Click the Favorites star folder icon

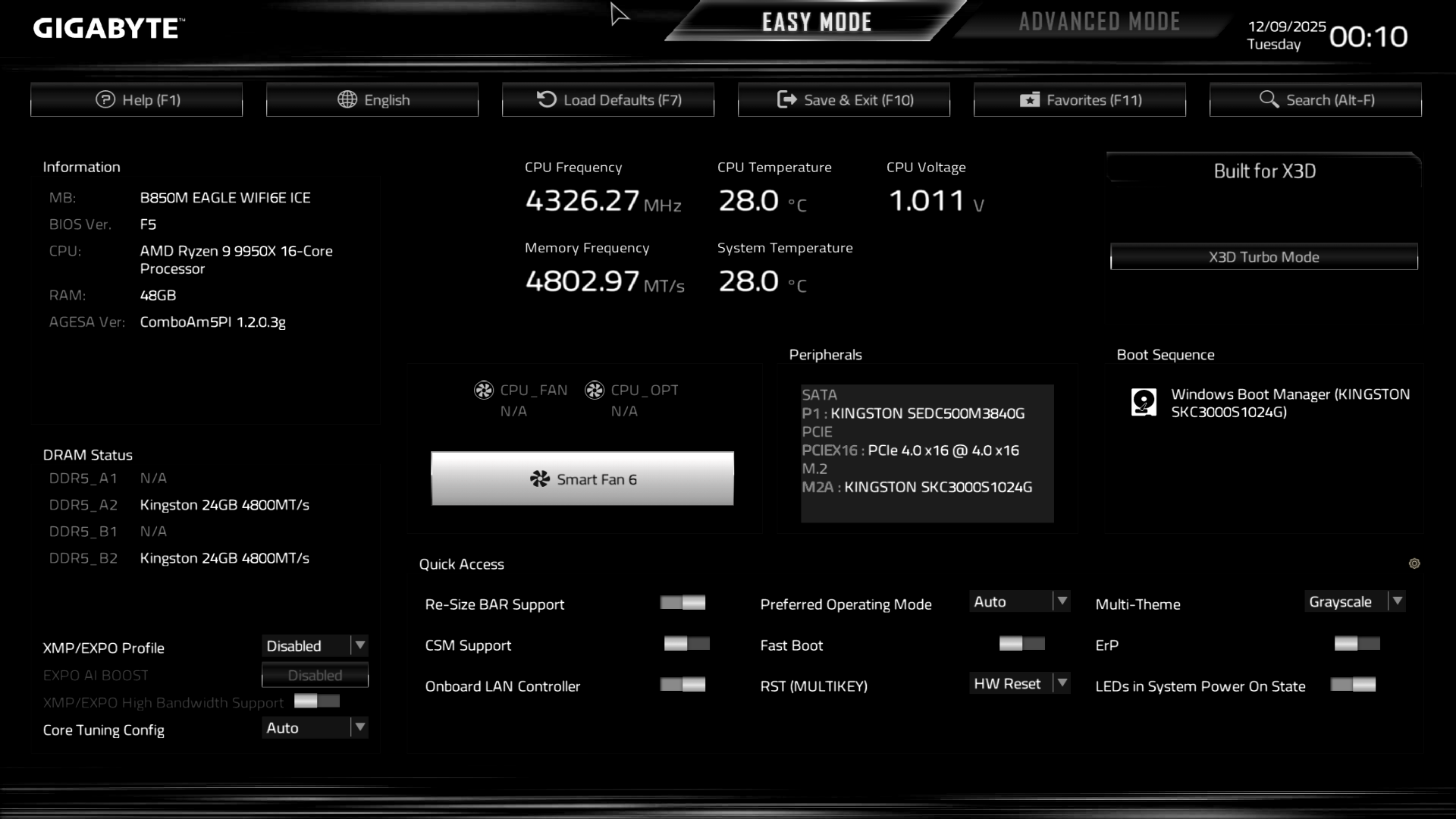[x=1029, y=99]
